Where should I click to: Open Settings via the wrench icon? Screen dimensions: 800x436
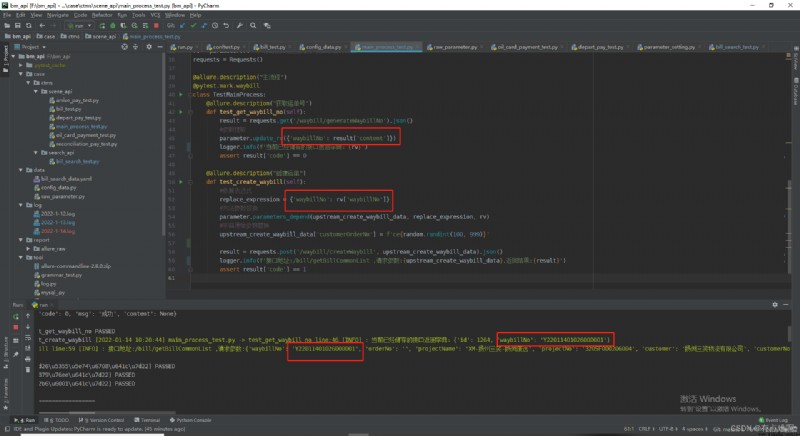239,25
